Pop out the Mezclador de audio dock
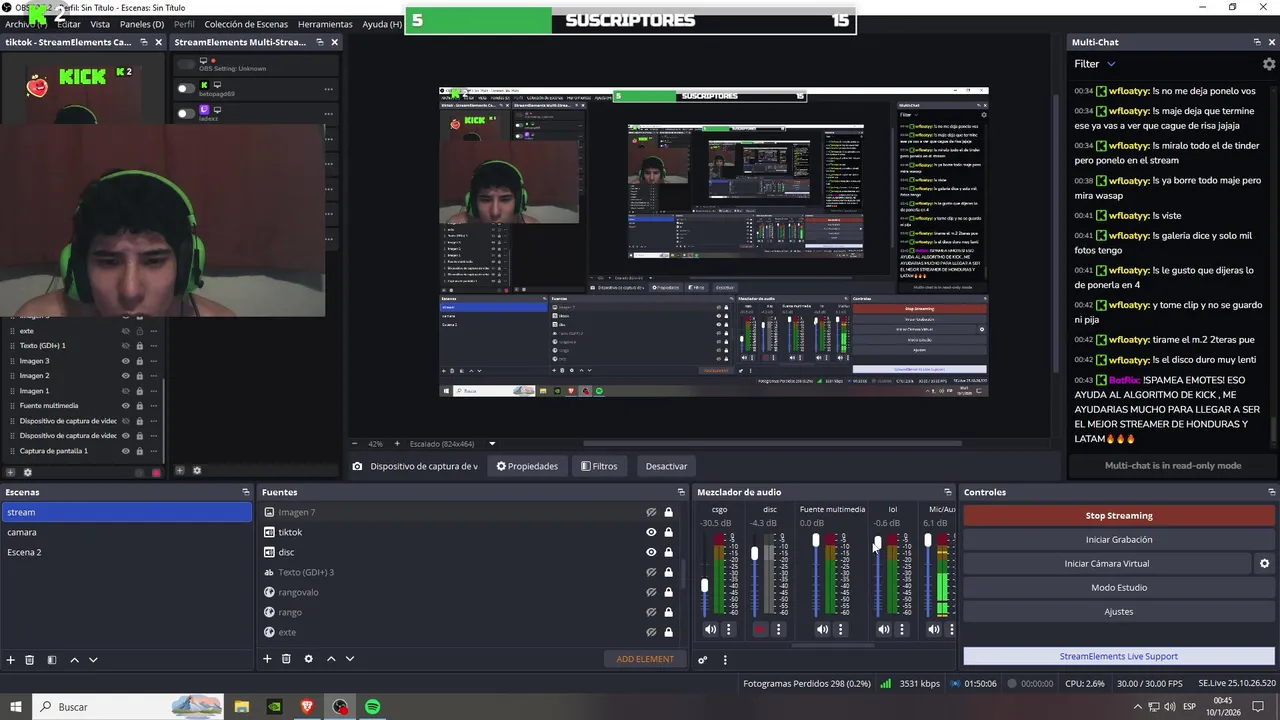 click(948, 492)
